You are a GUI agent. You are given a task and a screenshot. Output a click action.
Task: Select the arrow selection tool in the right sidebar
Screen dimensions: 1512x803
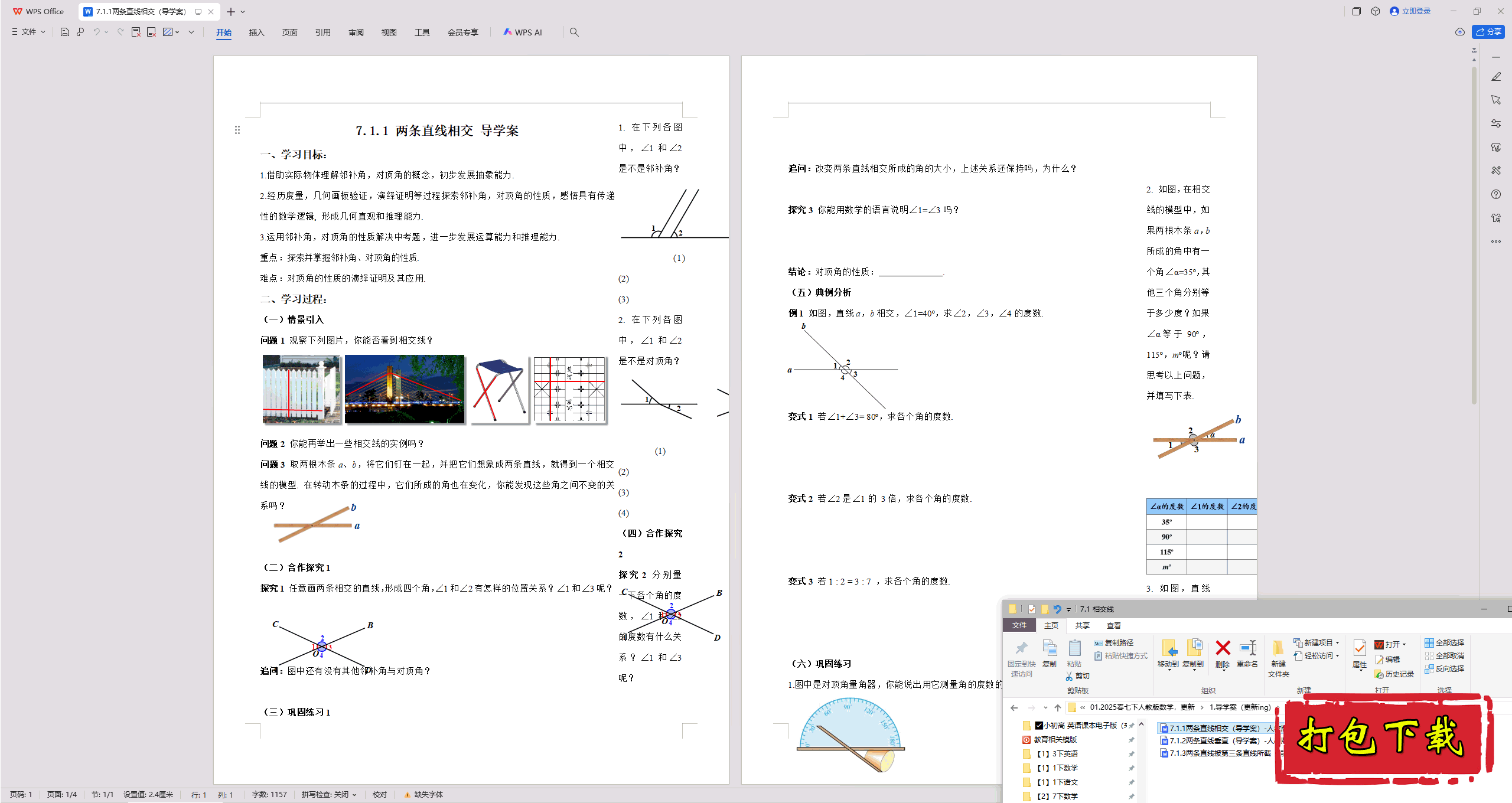[1496, 100]
